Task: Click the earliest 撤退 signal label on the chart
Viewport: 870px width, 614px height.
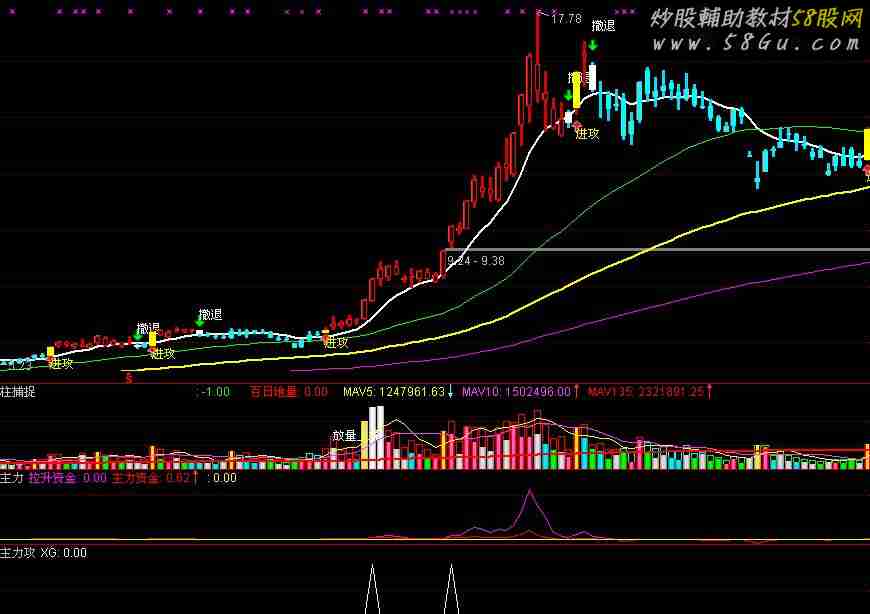Action: [149, 328]
